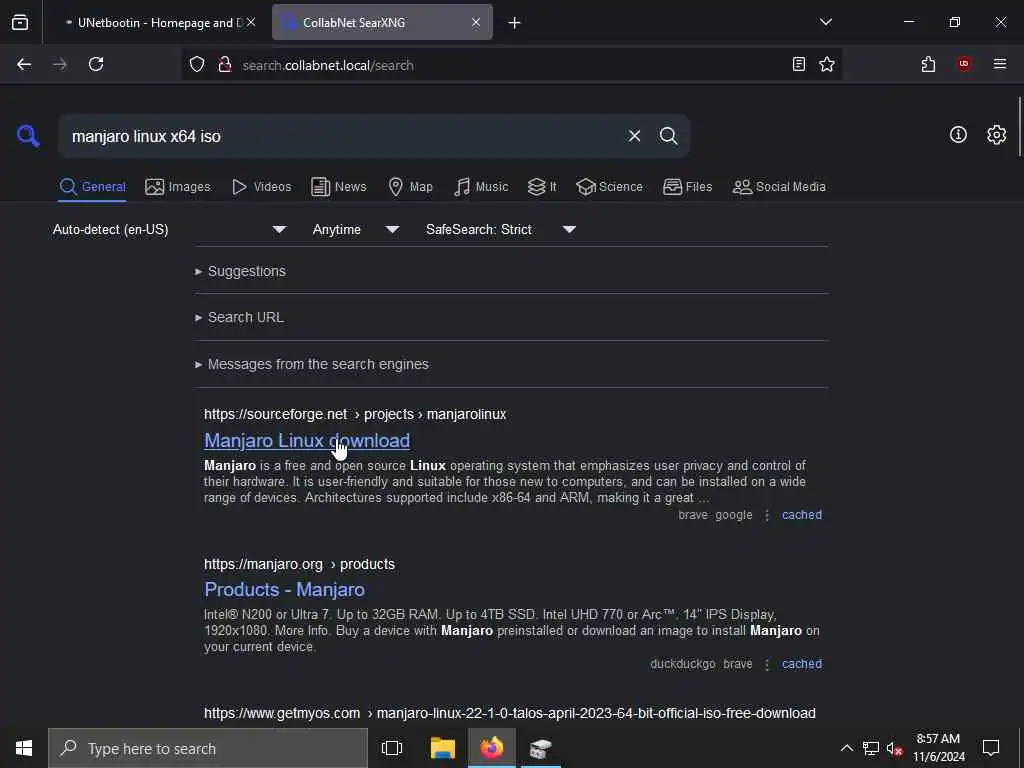Expand the Suggestions section
1024x768 pixels.
240,271
